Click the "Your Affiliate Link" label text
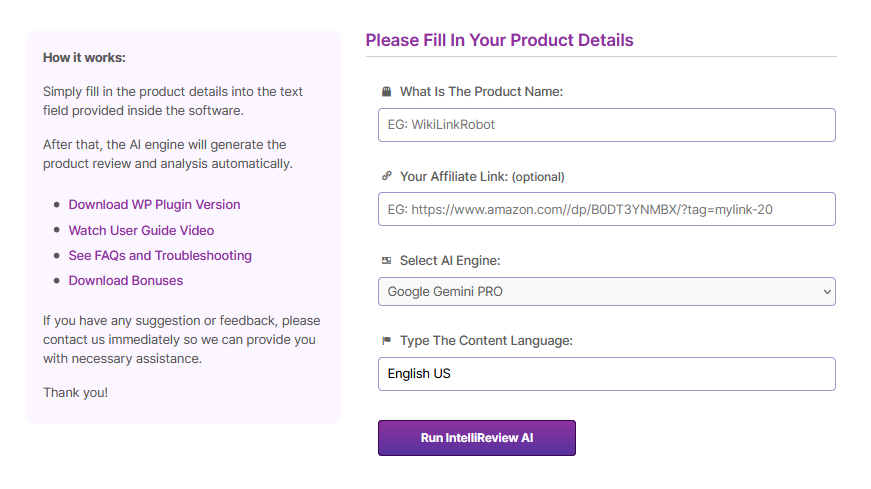This screenshot has width=871, height=489. pos(454,176)
